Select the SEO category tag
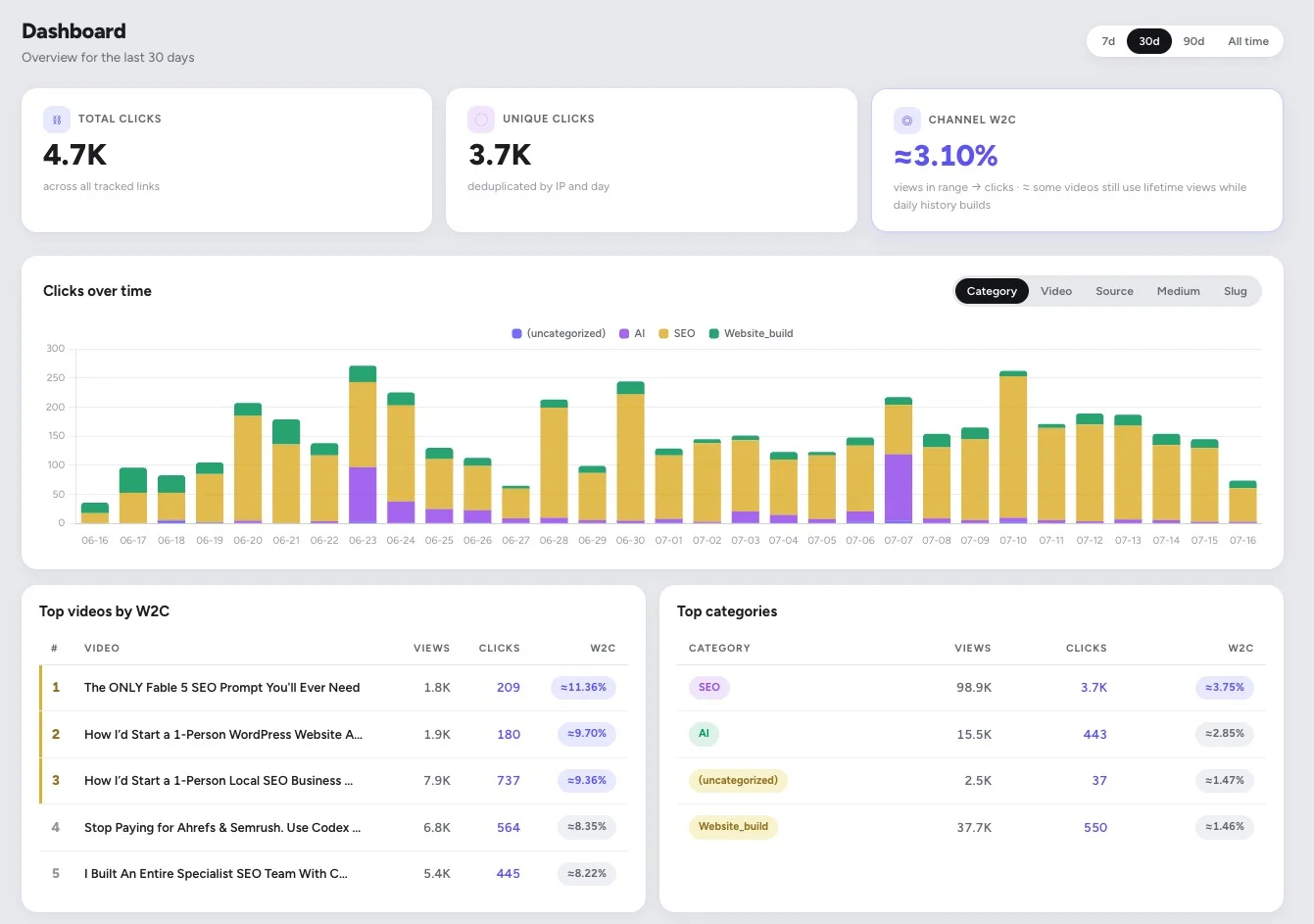The width and height of the screenshot is (1314, 924). tap(709, 688)
